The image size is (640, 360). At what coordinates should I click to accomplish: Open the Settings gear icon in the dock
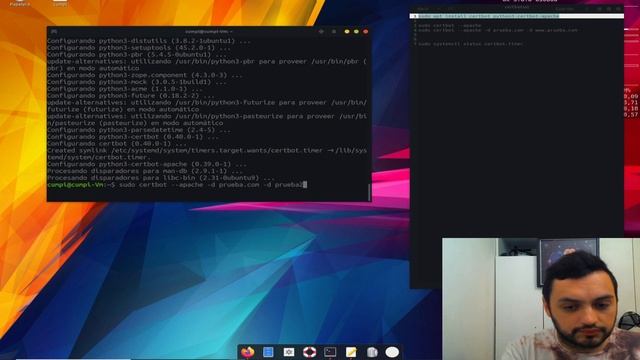tap(289, 352)
